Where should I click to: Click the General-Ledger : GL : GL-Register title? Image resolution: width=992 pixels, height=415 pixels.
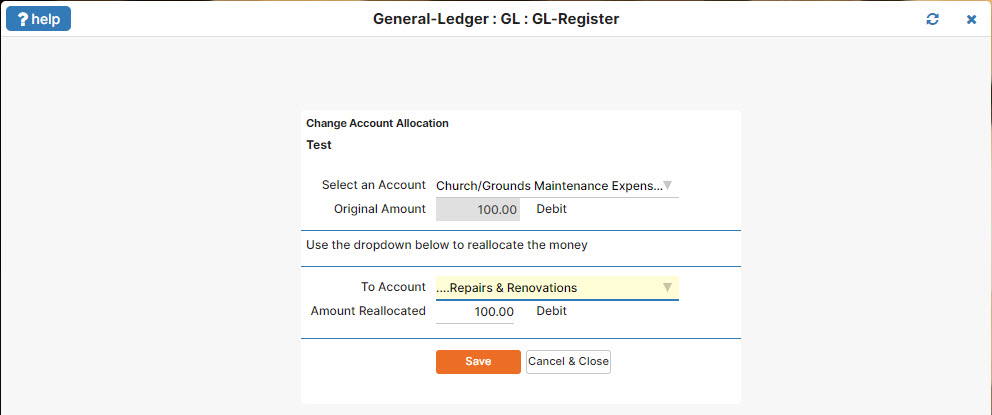click(496, 19)
